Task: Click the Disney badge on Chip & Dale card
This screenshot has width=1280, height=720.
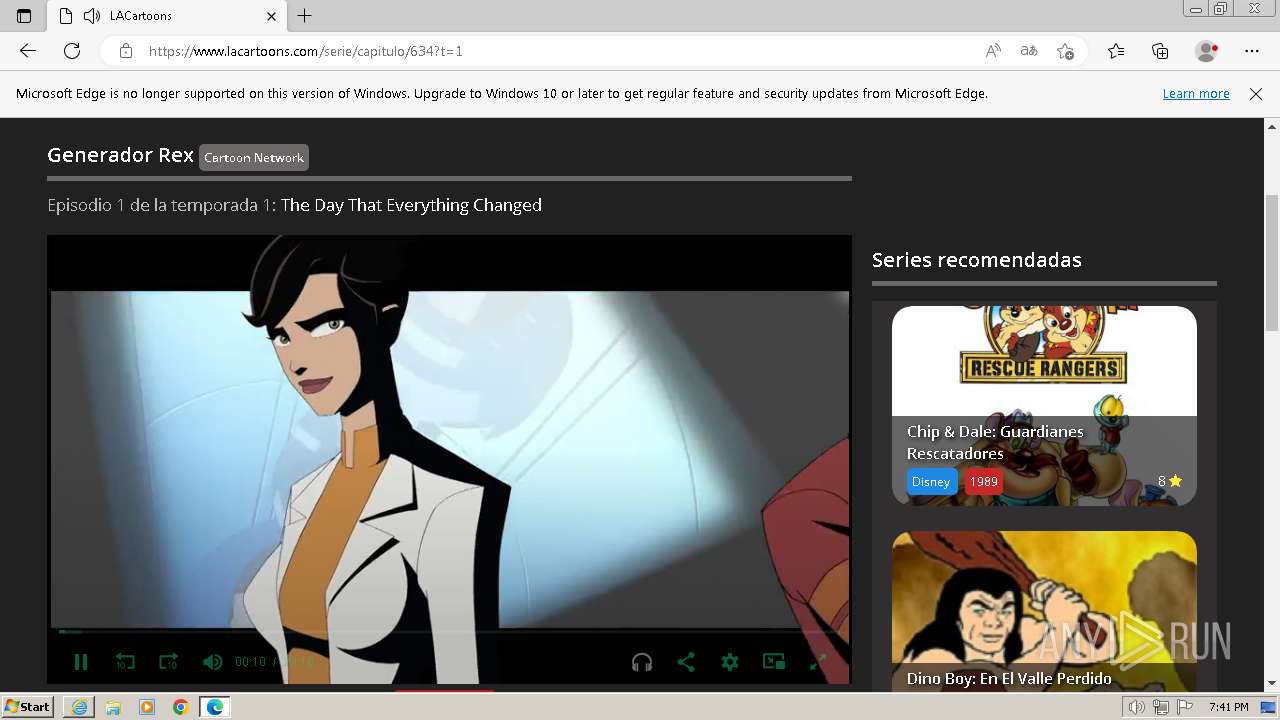Action: point(930,481)
